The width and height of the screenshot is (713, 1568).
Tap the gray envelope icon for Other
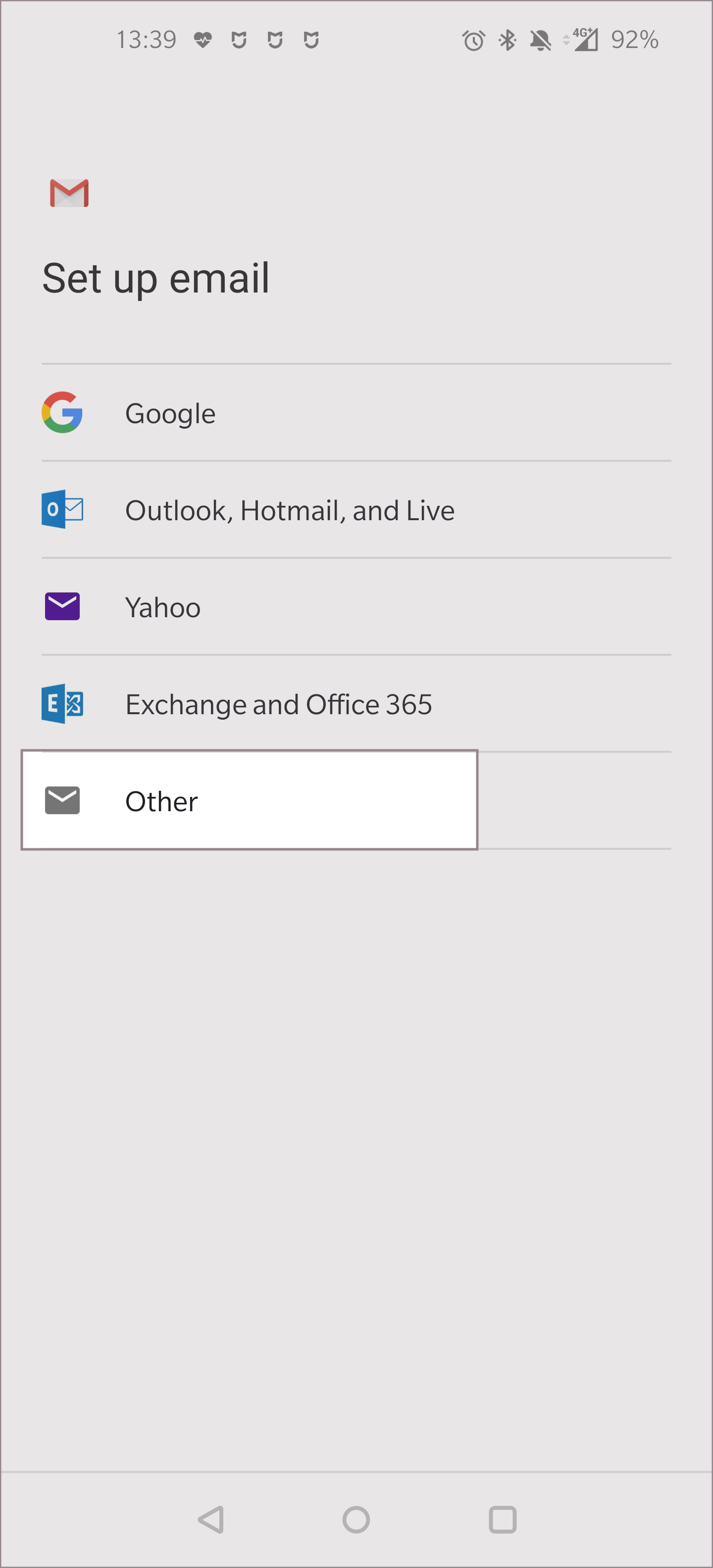[x=62, y=800]
